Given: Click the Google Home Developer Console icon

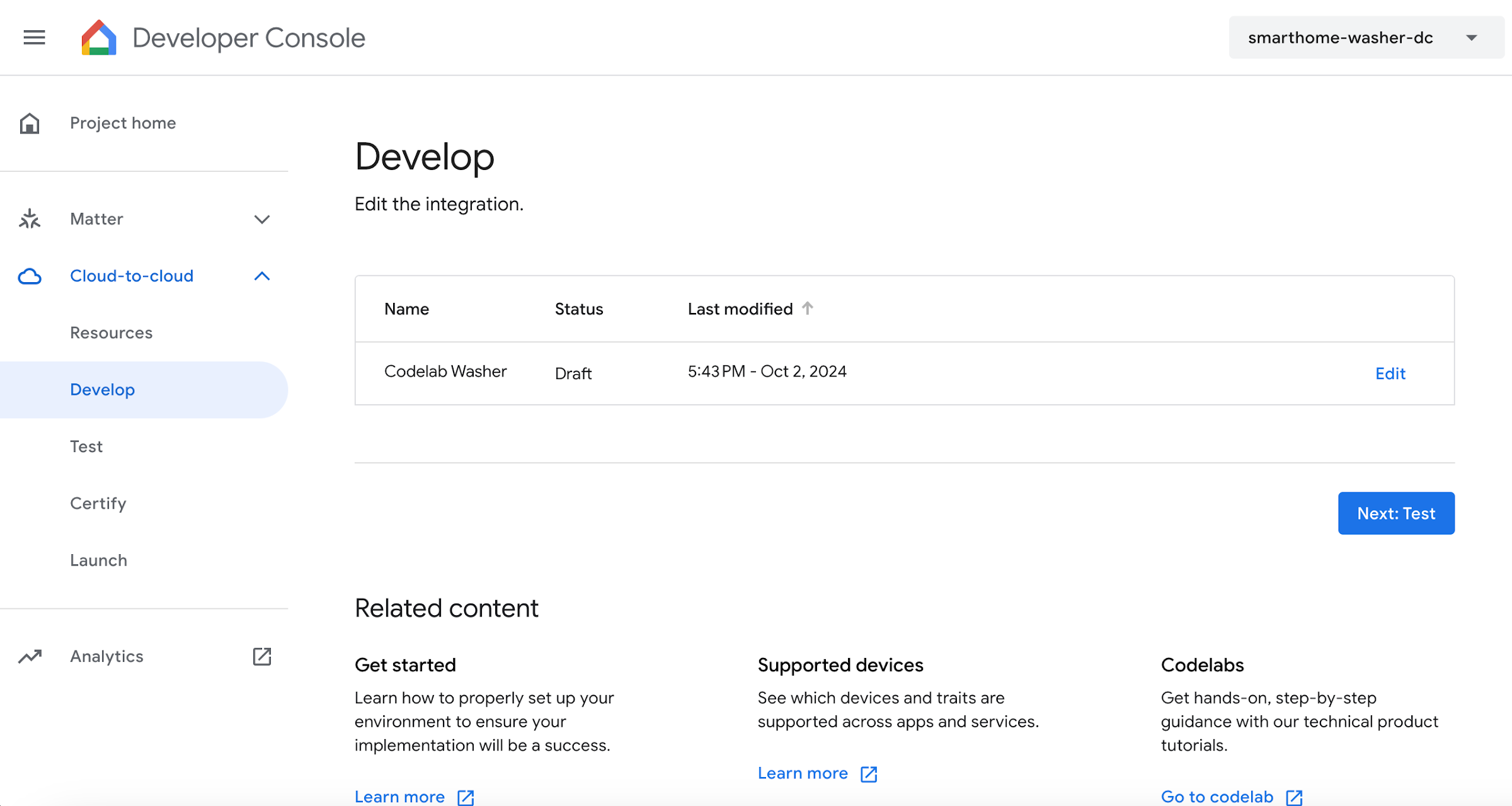Looking at the screenshot, I should click(99, 38).
